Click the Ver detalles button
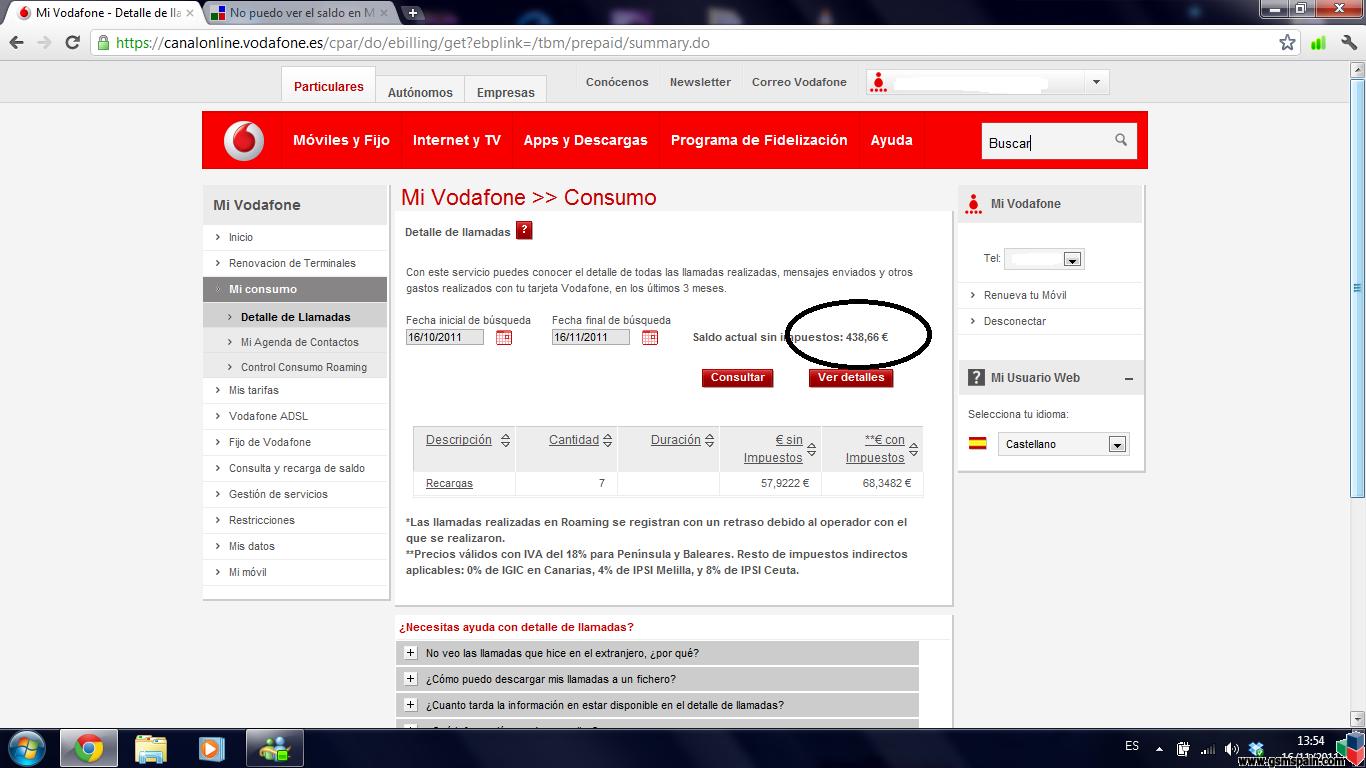 coord(851,378)
